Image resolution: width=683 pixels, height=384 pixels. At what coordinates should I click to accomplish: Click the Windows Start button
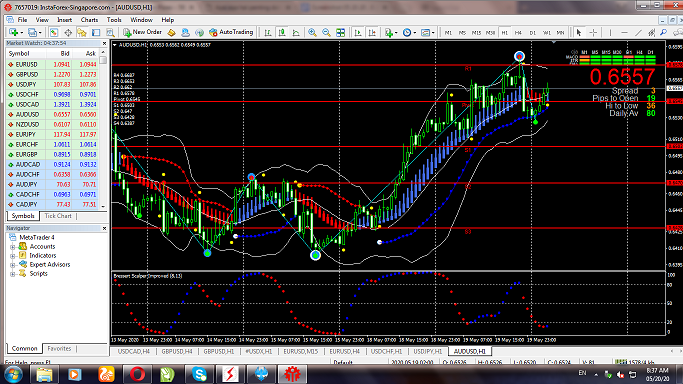(x=13, y=374)
